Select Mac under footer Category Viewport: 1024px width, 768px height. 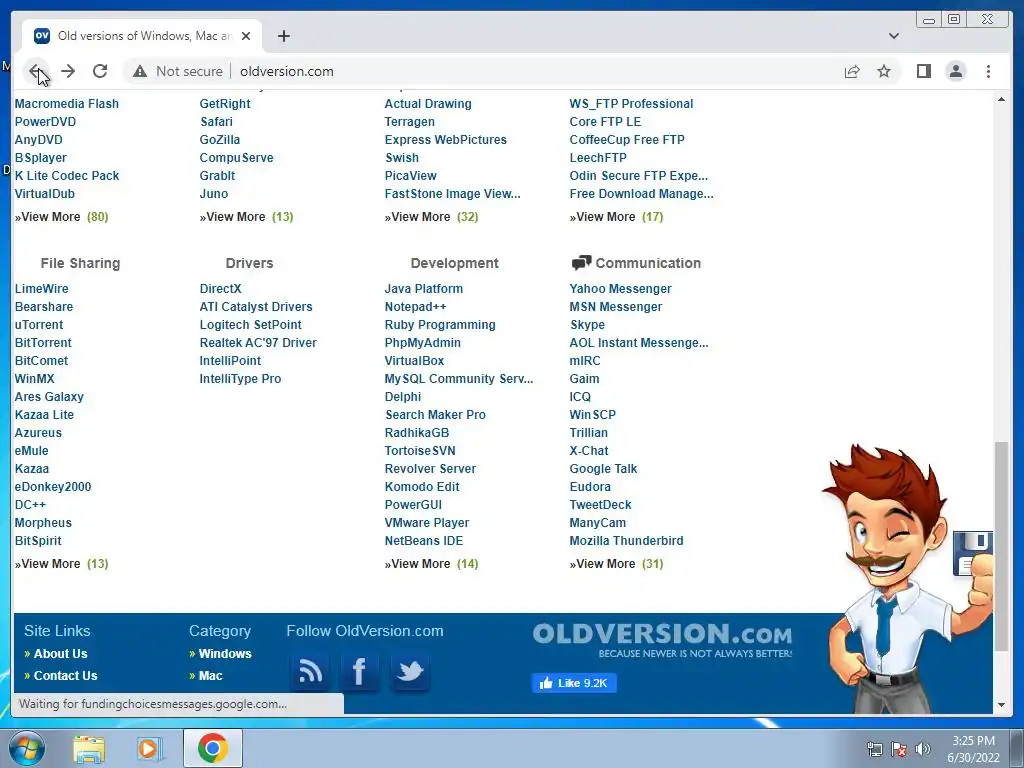coord(210,676)
